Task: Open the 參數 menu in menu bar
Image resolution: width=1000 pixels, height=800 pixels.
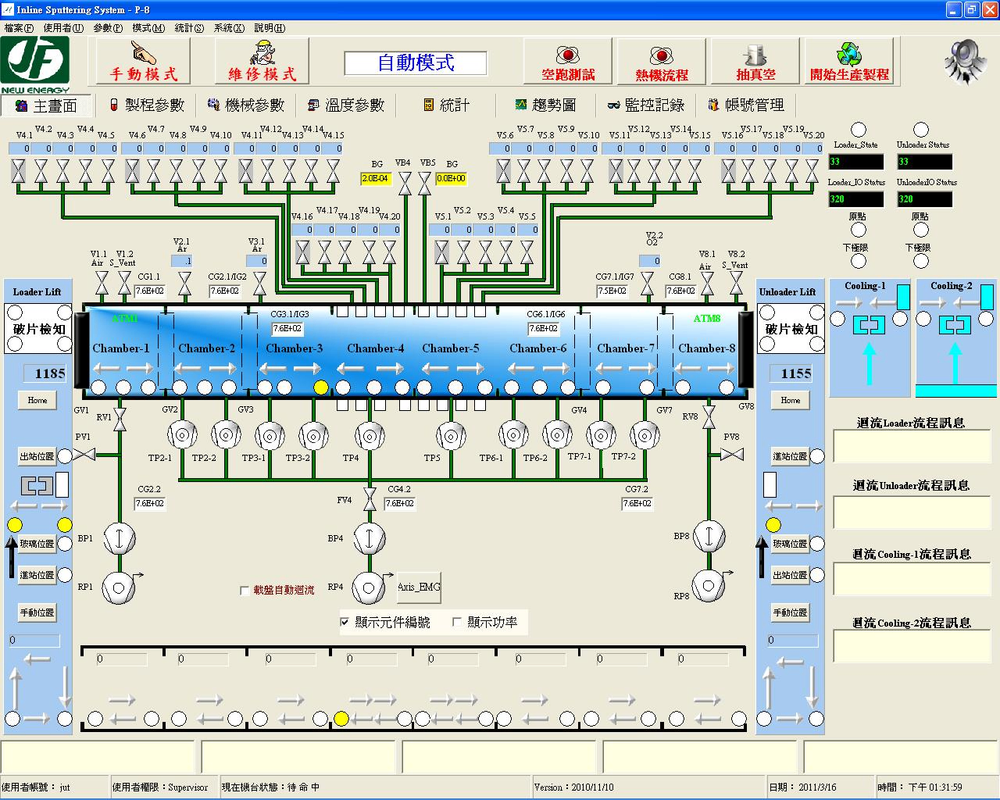Action: point(108,28)
